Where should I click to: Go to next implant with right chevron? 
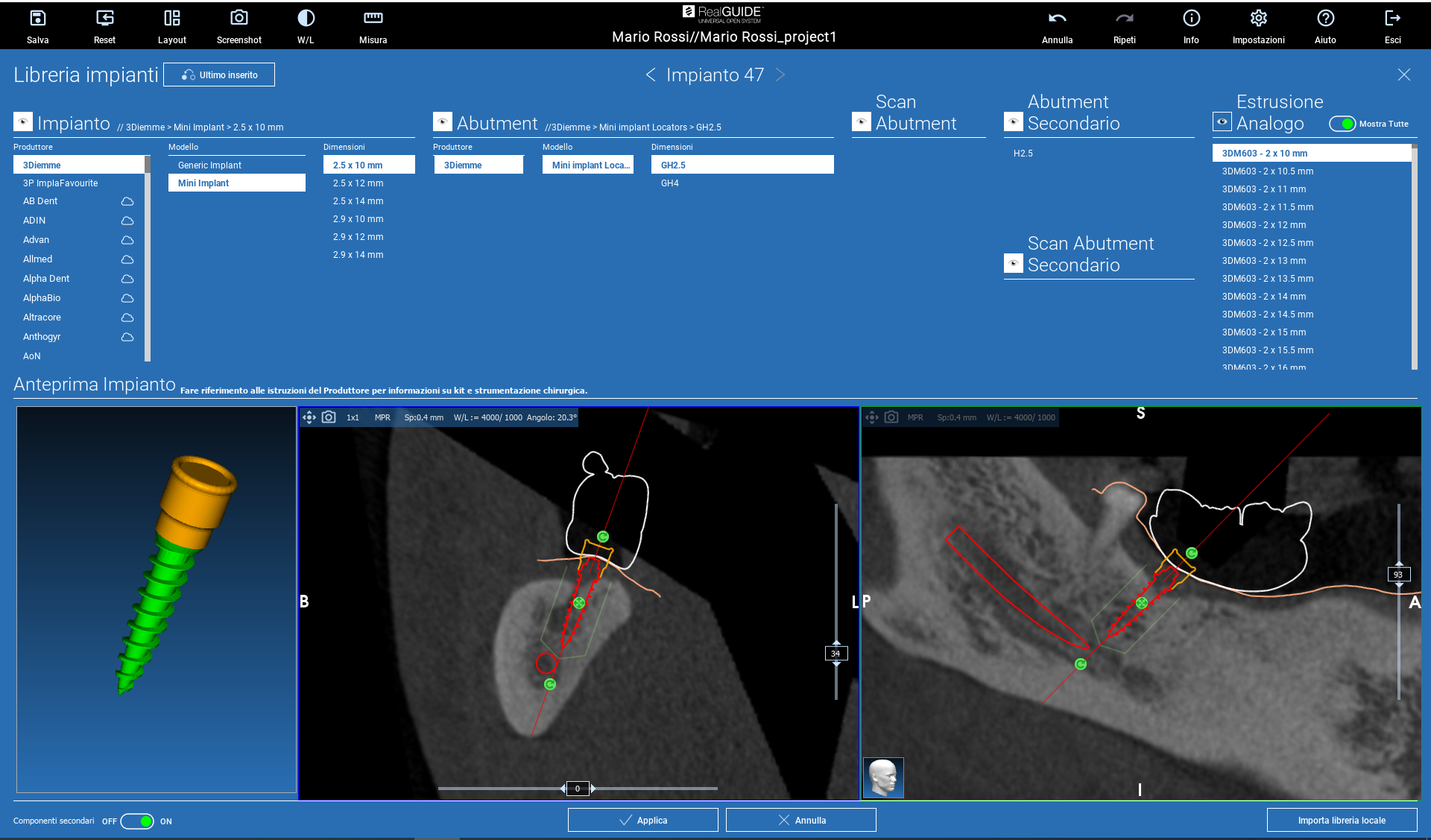coord(780,75)
